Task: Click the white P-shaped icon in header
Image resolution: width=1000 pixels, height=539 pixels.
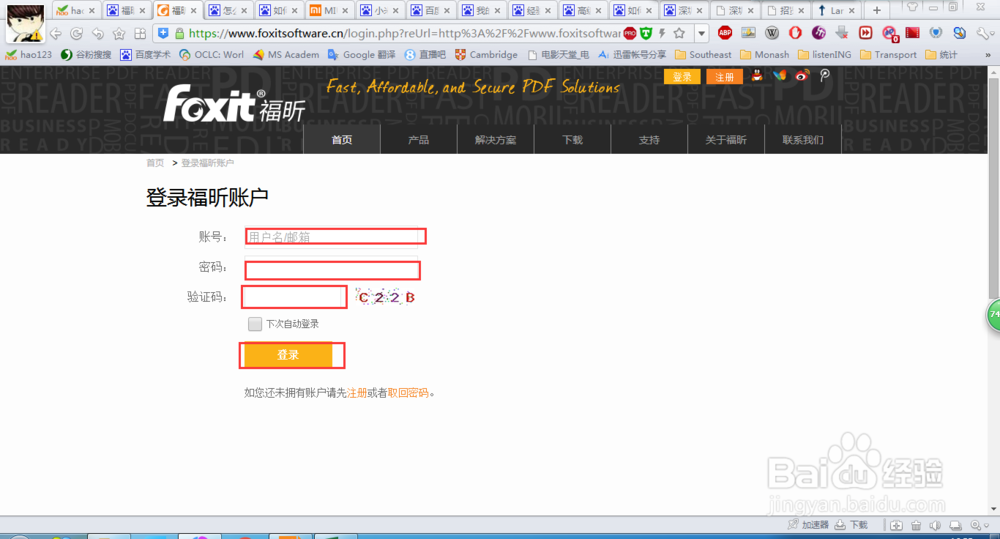Action: coord(825,76)
